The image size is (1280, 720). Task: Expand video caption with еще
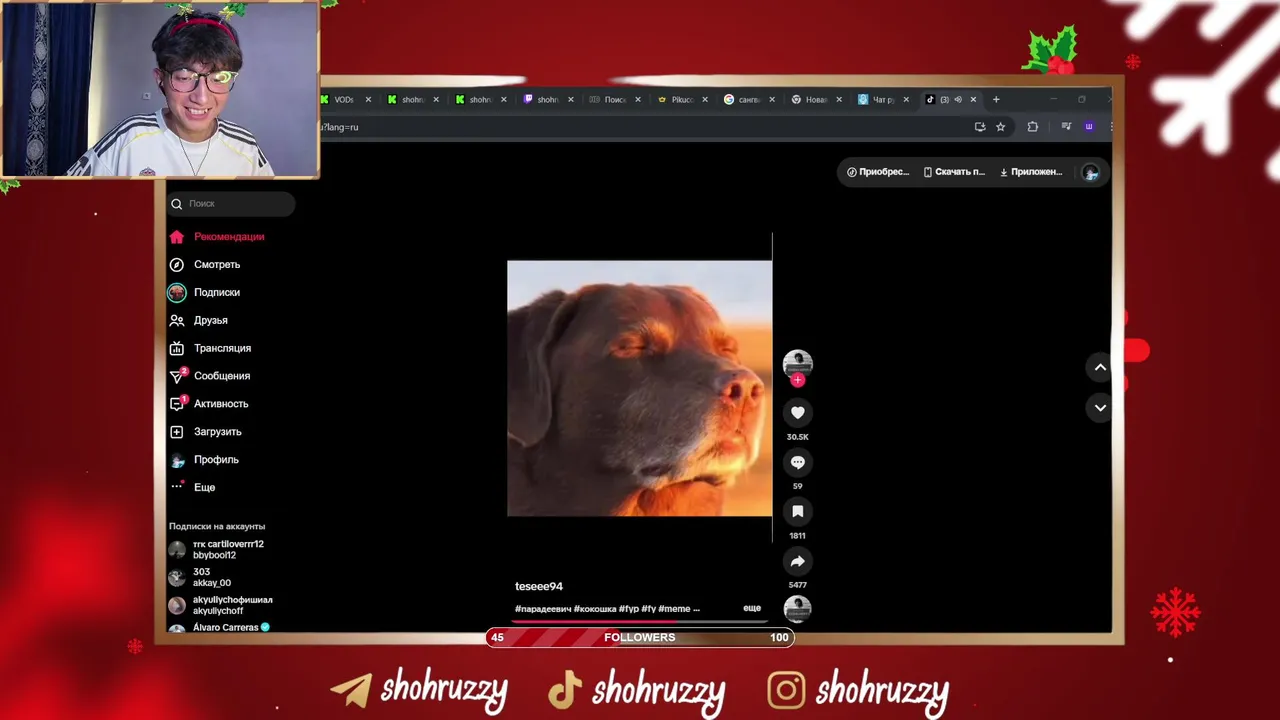[752, 608]
